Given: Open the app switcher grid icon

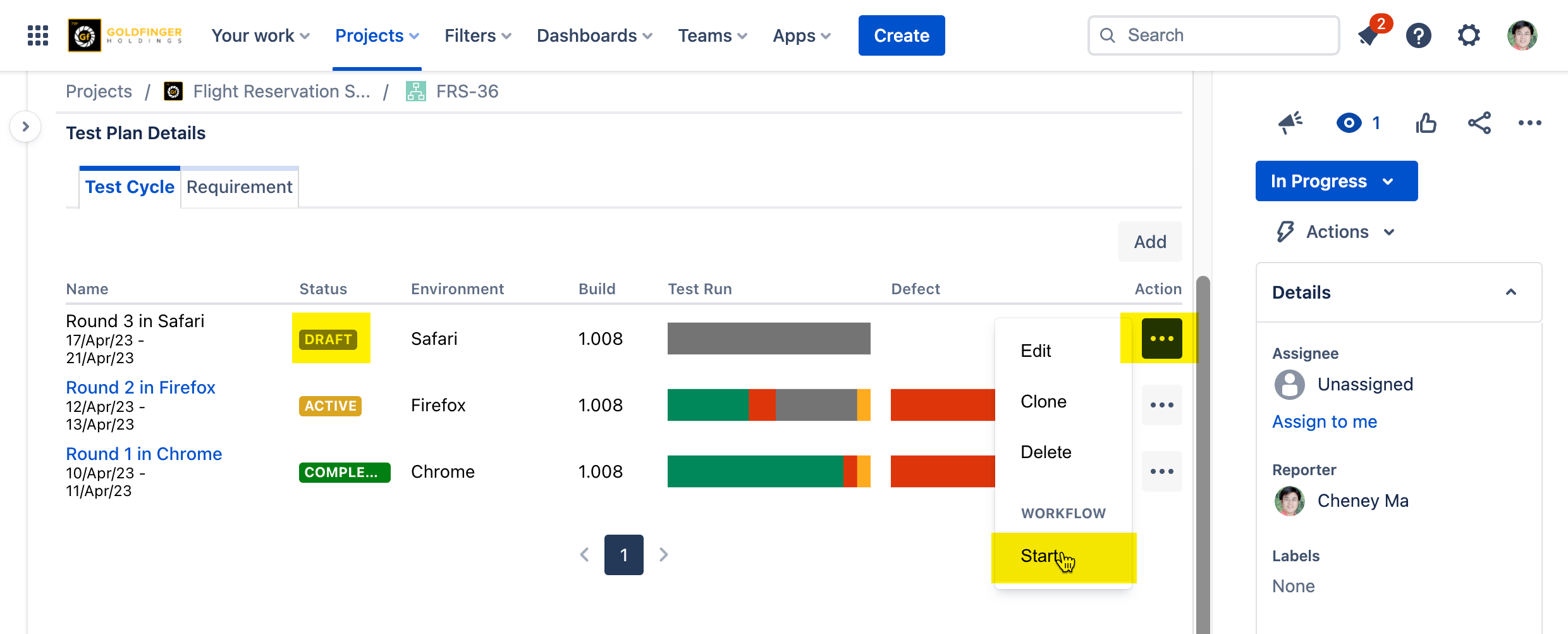Looking at the screenshot, I should pos(38,35).
